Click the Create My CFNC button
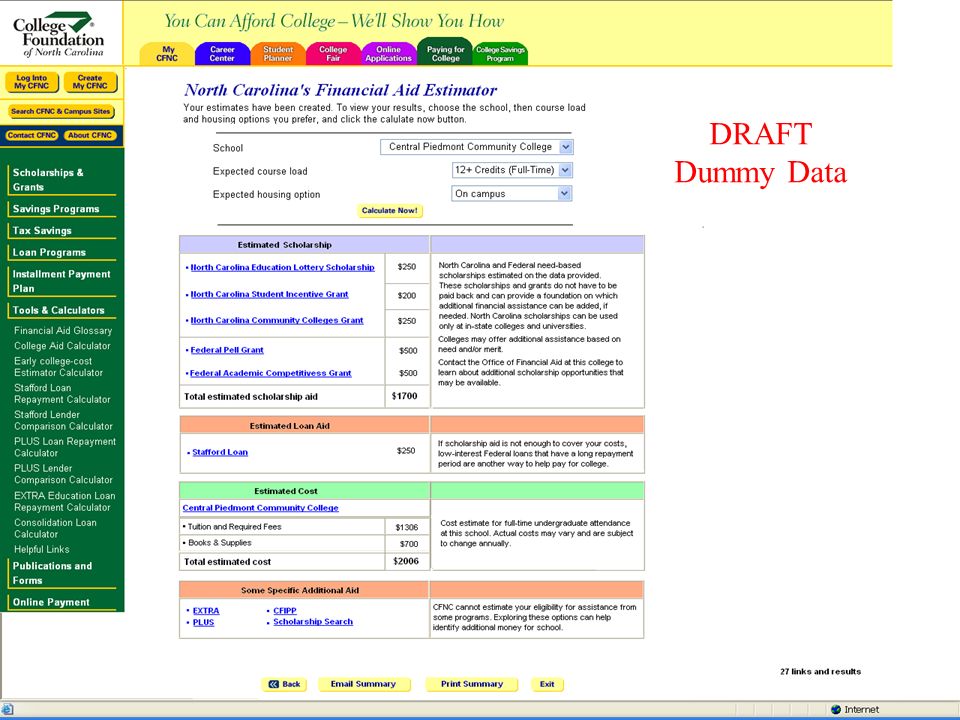This screenshot has width=960, height=720. pos(90,82)
